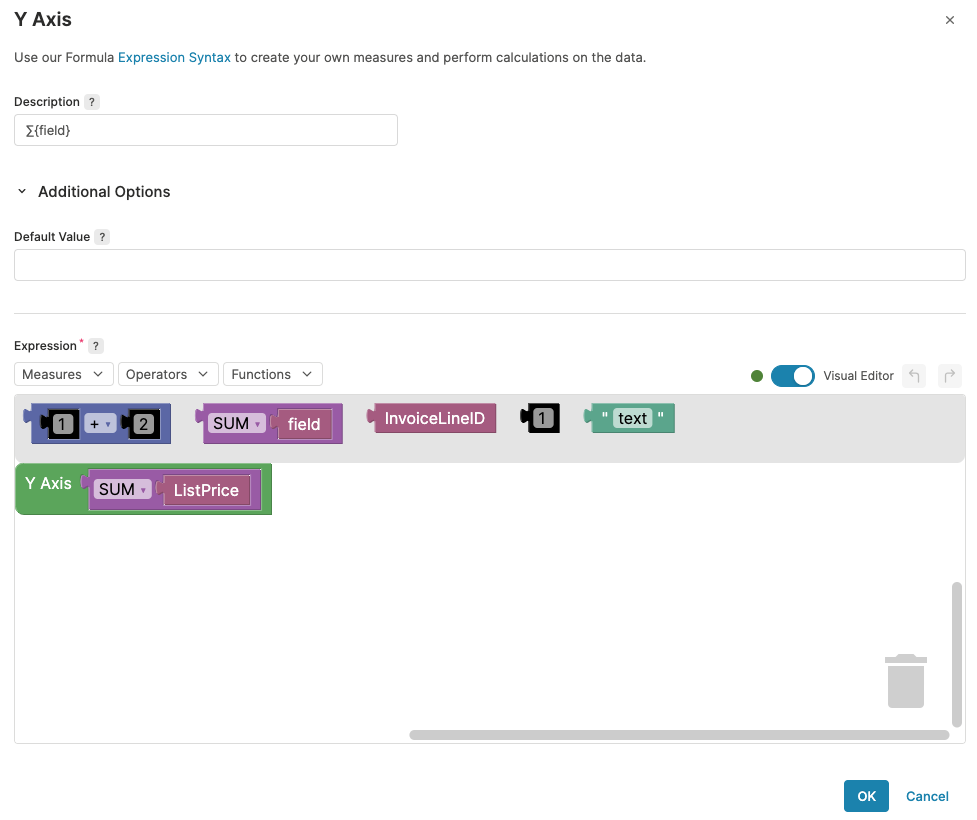Click into the Default Value input field

(489, 265)
